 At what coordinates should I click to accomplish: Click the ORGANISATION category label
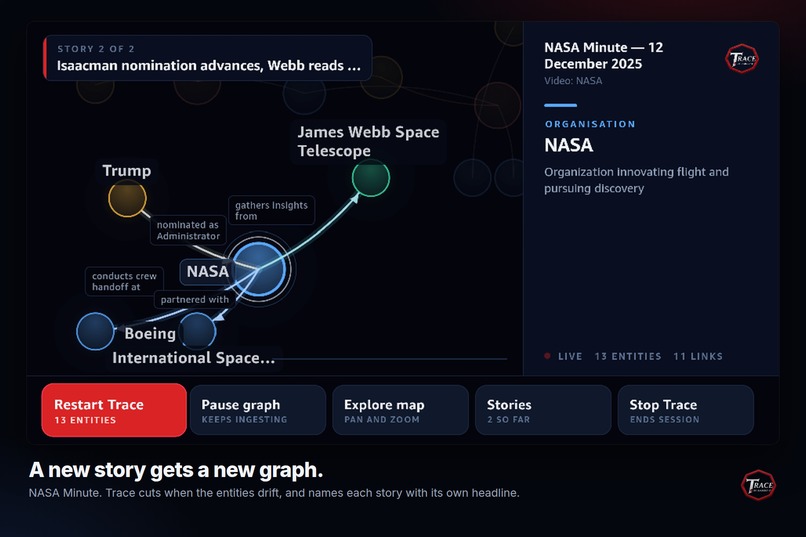point(590,124)
